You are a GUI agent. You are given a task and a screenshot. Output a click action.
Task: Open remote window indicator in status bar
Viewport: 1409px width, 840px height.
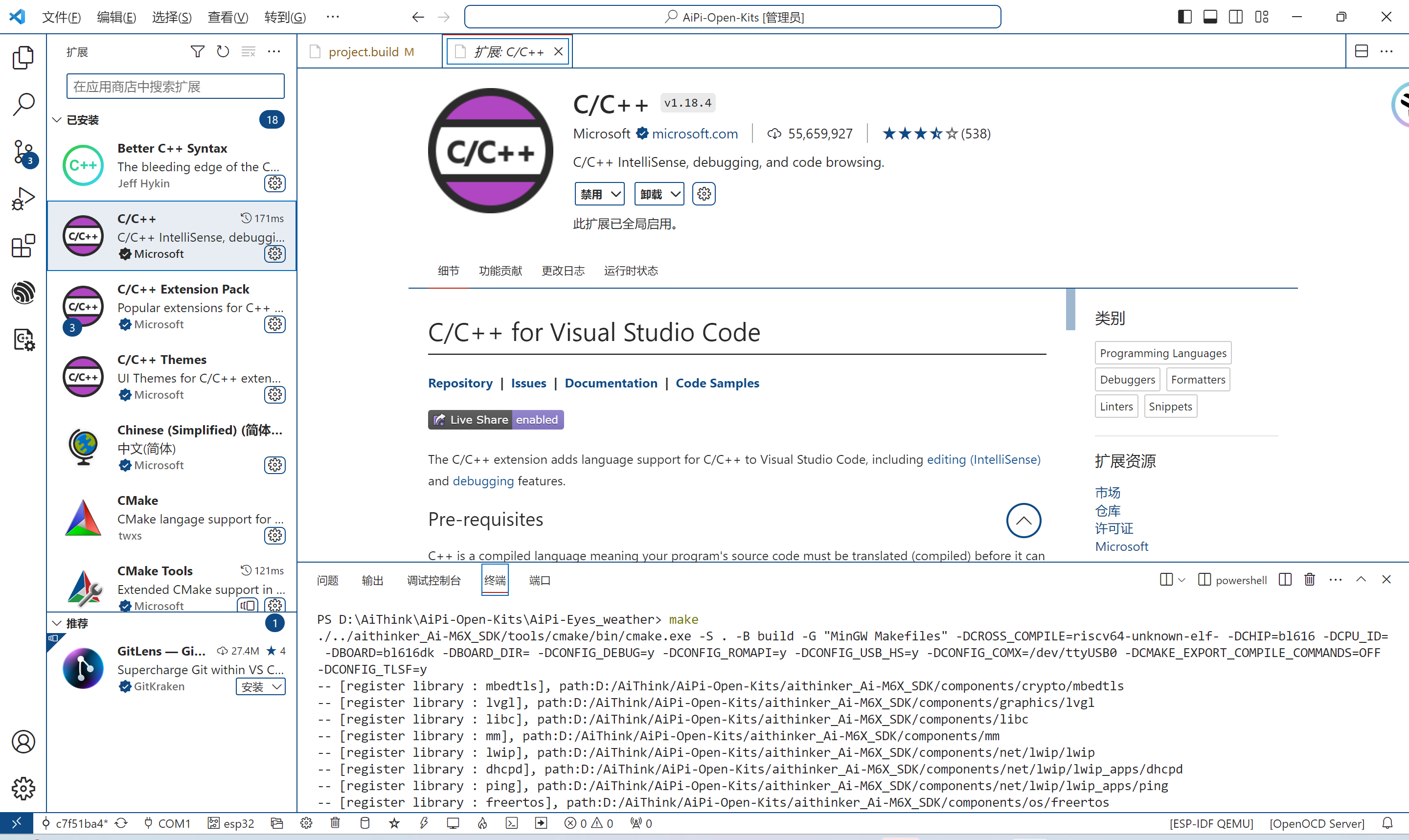click(x=17, y=823)
